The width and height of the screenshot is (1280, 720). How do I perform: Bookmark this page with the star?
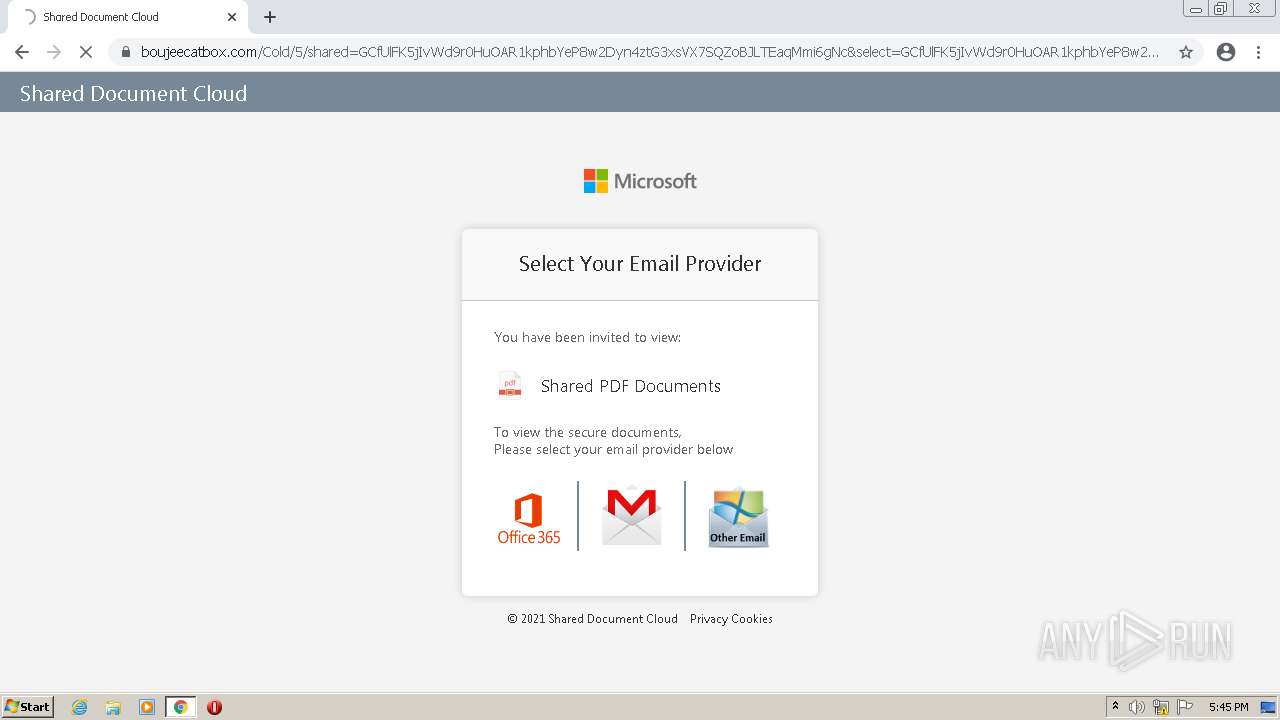[x=1186, y=52]
